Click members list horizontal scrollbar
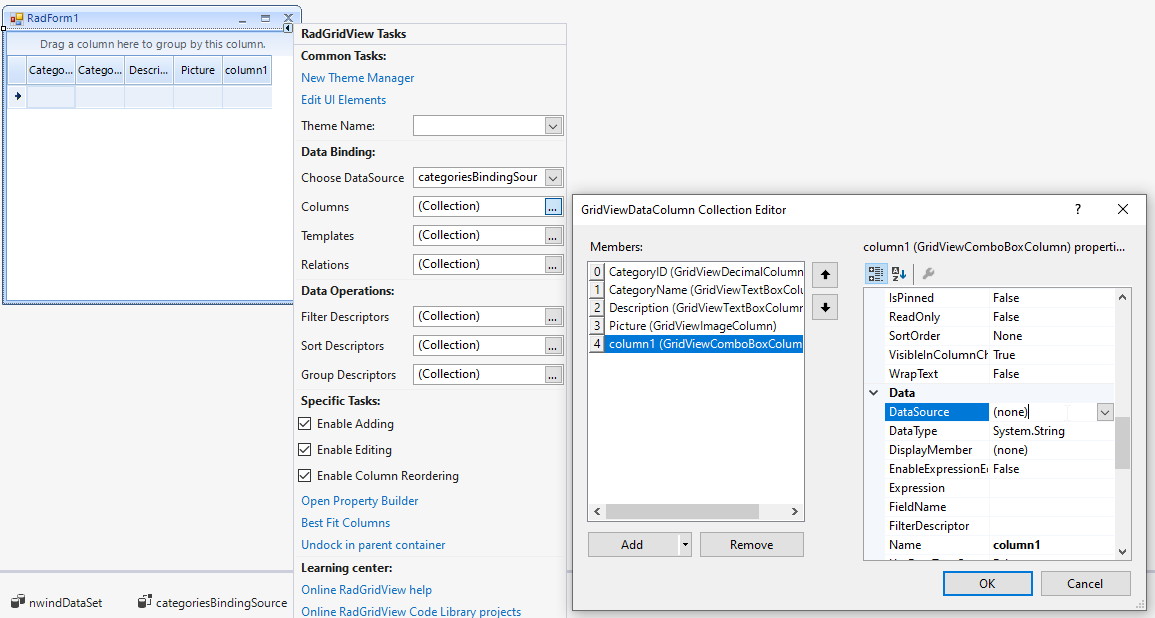Screen dimensions: 1155x618 coord(696,511)
